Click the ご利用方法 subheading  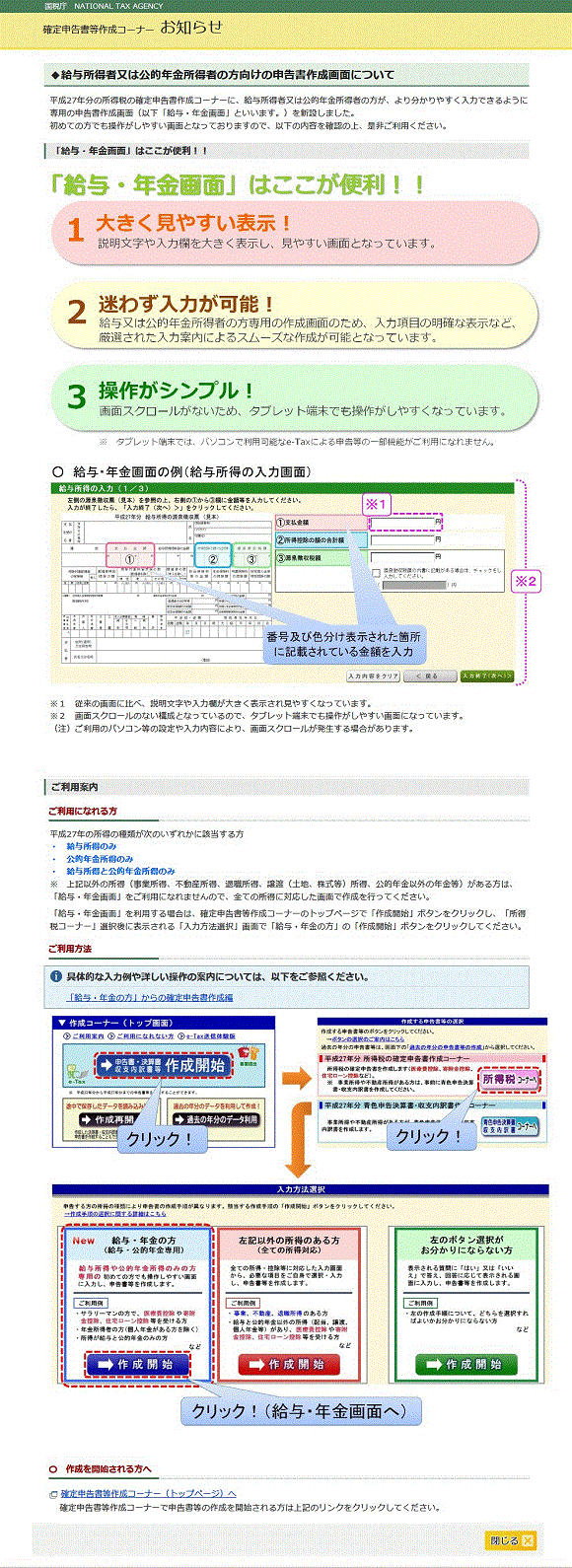click(69, 949)
